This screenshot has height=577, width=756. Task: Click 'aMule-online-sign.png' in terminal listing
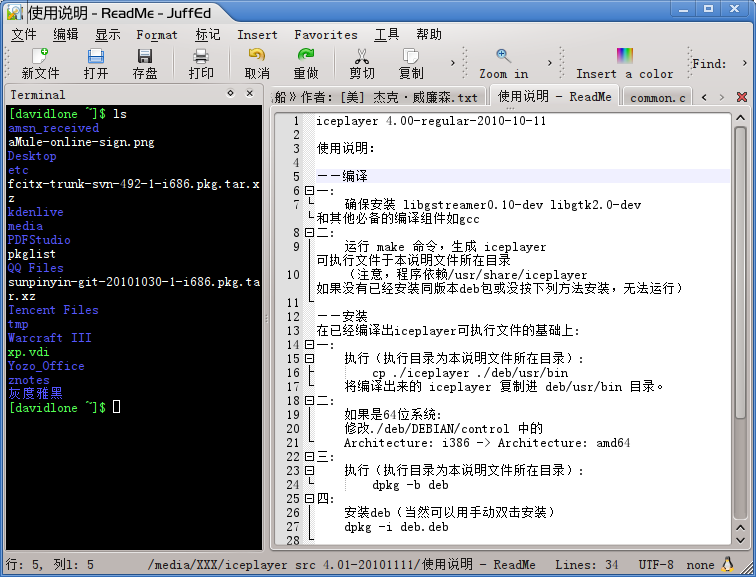pos(81,142)
